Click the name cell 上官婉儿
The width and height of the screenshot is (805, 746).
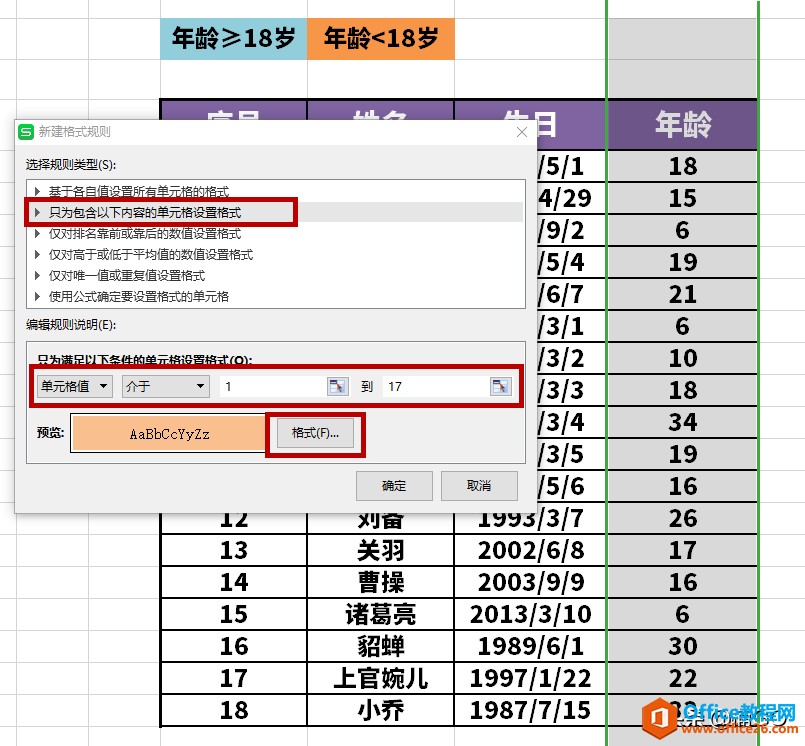pos(381,678)
